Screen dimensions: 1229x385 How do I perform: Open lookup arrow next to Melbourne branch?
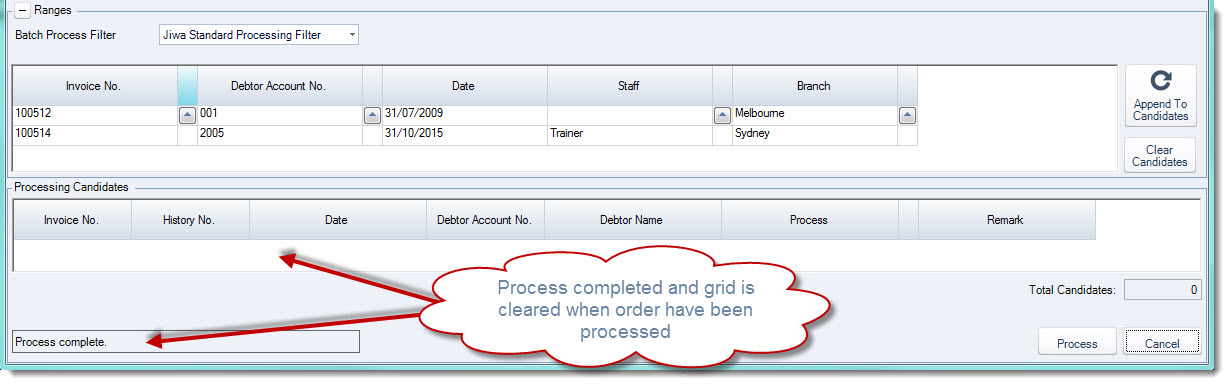907,115
